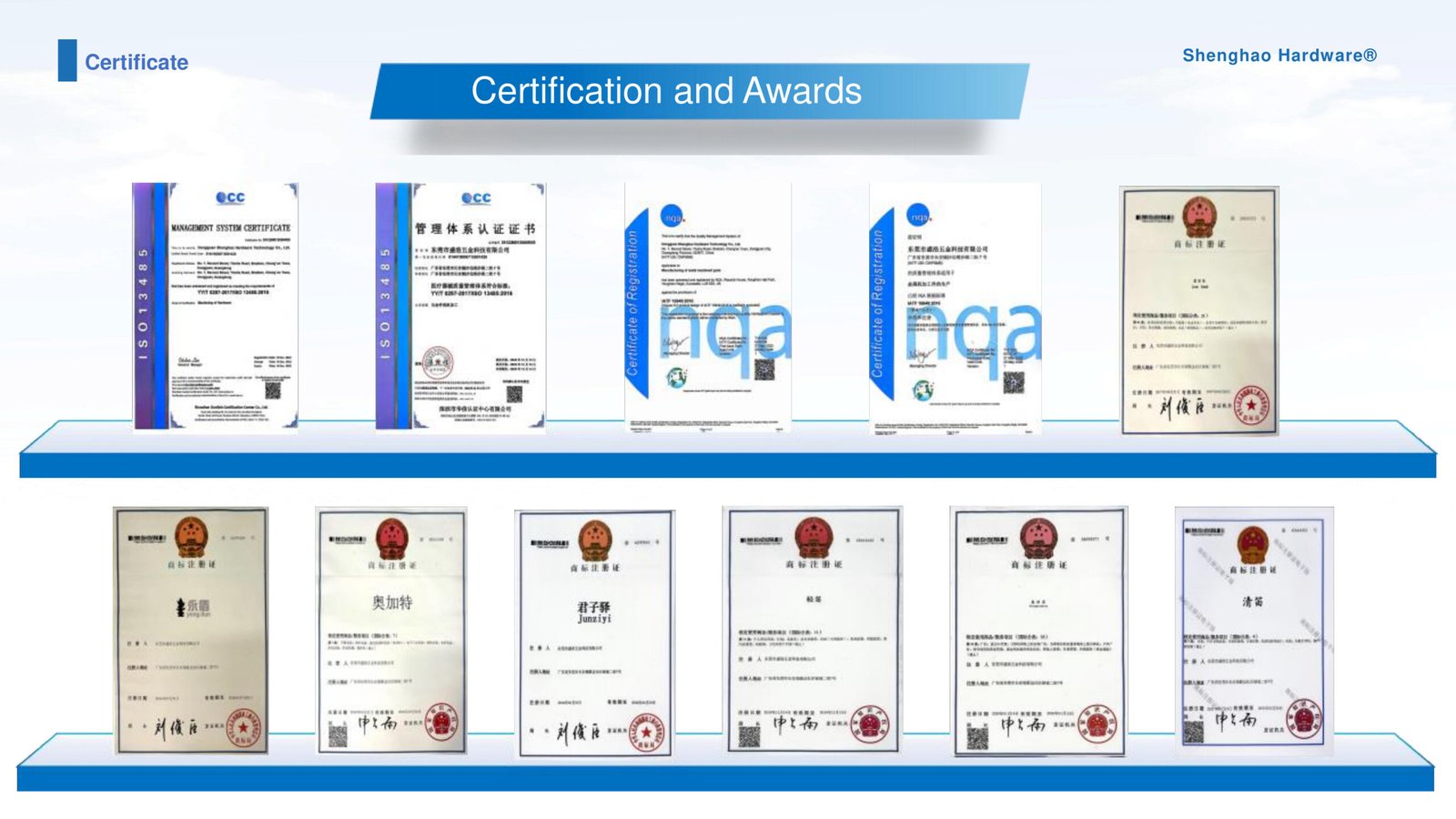The width and height of the screenshot is (1456, 819).
Task: Select the English NQA Certificate of Registration
Action: point(708,306)
